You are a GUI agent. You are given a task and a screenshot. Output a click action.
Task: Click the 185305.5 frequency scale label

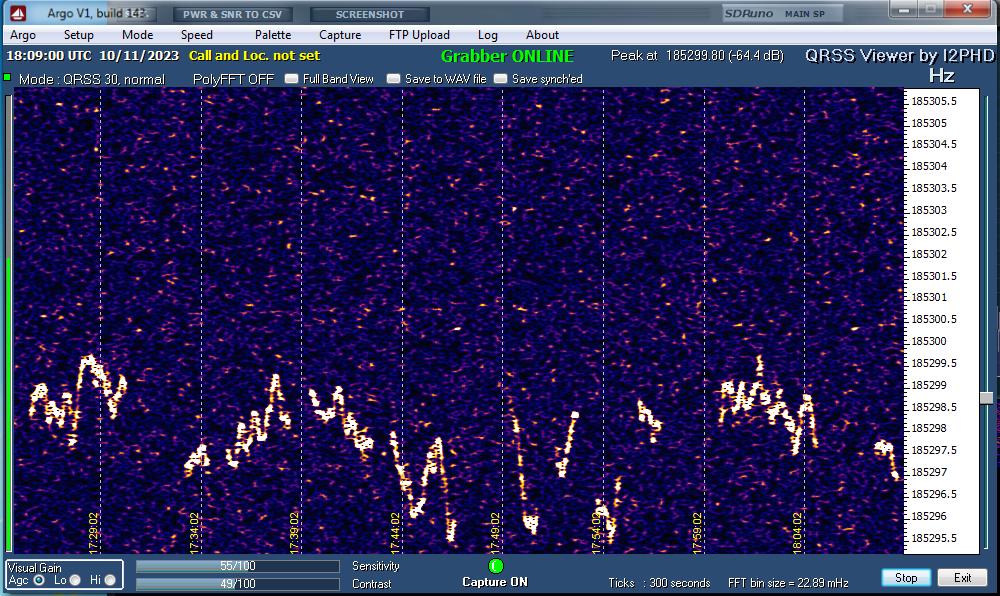pyautogui.click(x=934, y=101)
